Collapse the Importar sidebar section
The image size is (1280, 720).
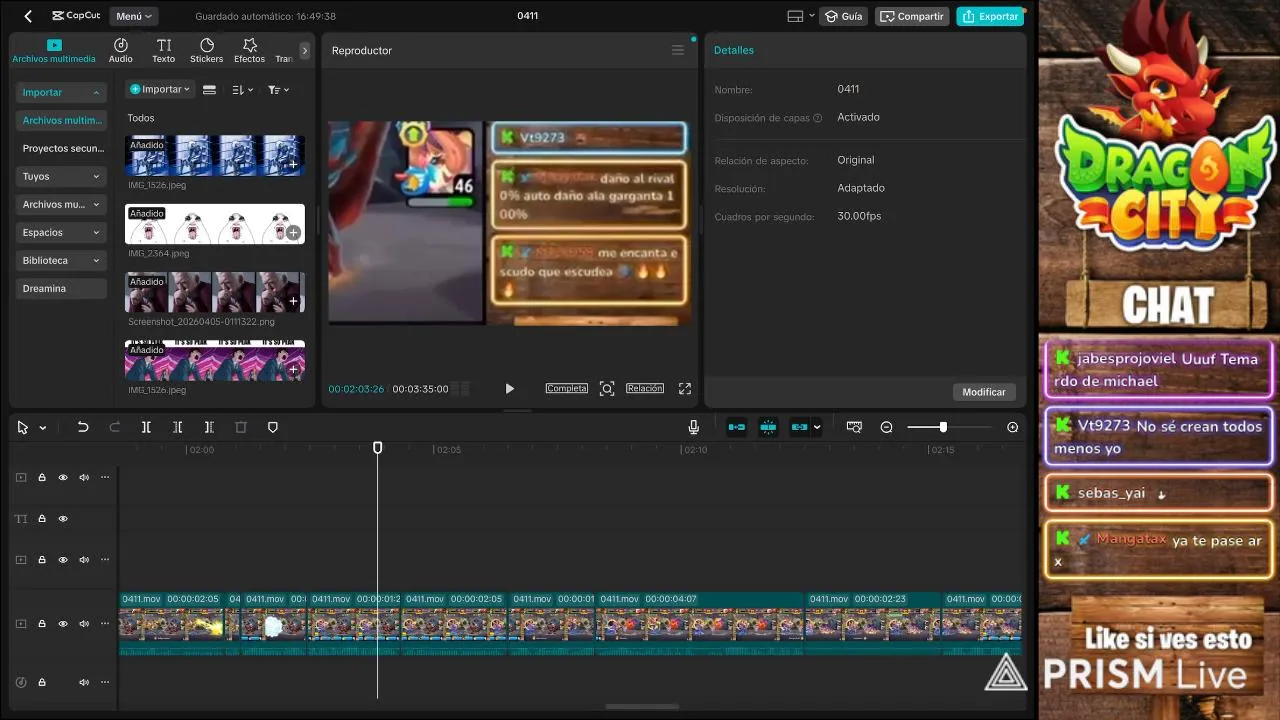tap(61, 92)
